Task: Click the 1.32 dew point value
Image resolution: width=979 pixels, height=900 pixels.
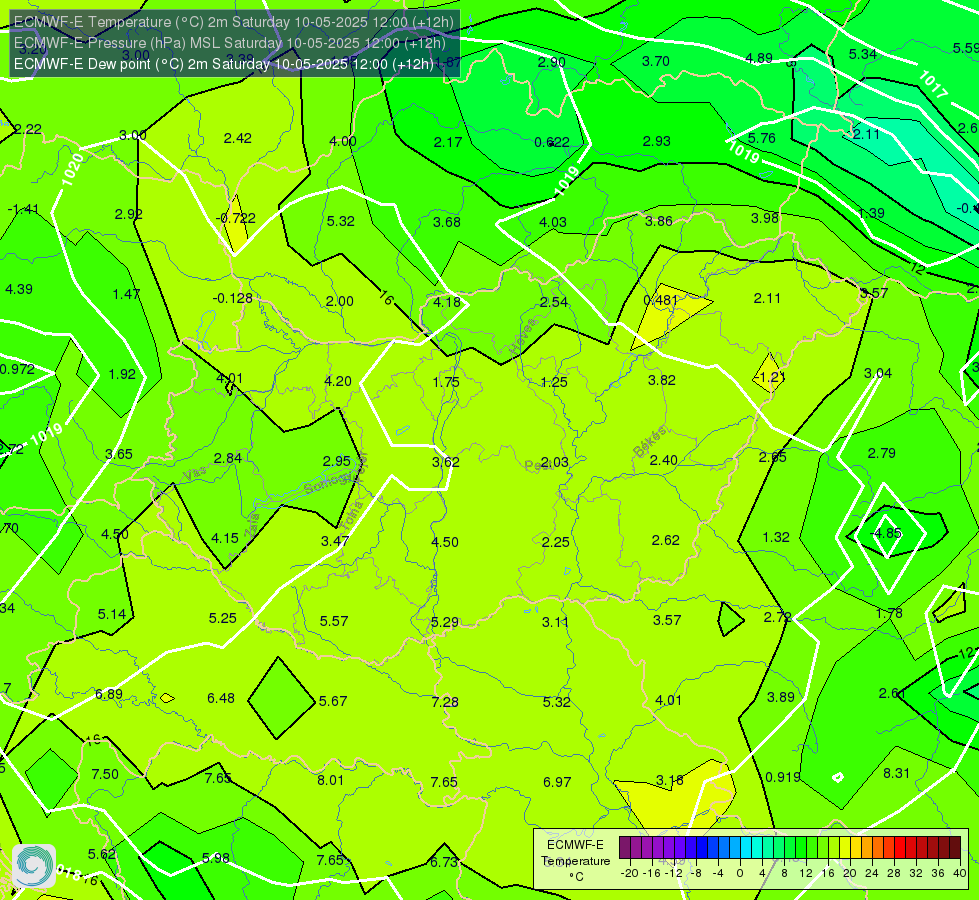Action: (776, 537)
